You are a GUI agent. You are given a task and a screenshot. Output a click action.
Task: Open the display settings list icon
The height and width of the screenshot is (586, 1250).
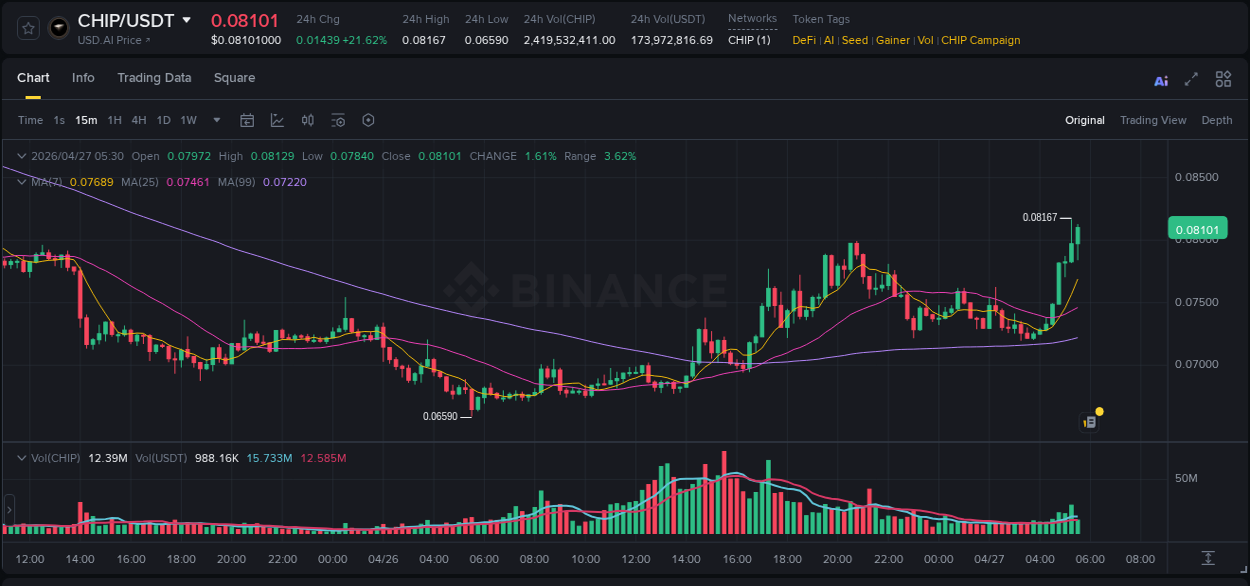pos(338,120)
